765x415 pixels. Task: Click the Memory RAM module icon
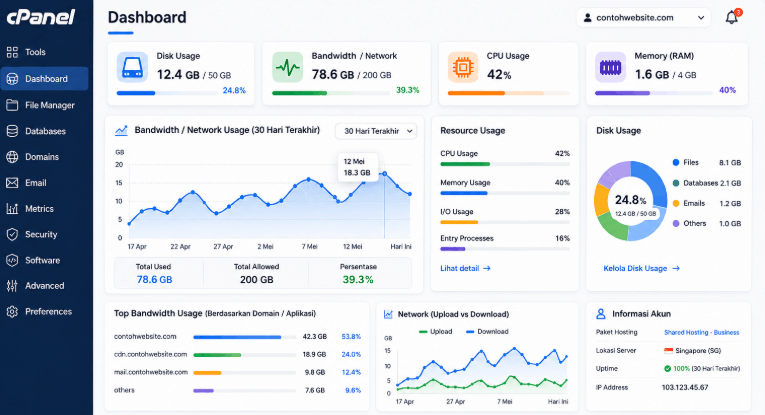[610, 67]
